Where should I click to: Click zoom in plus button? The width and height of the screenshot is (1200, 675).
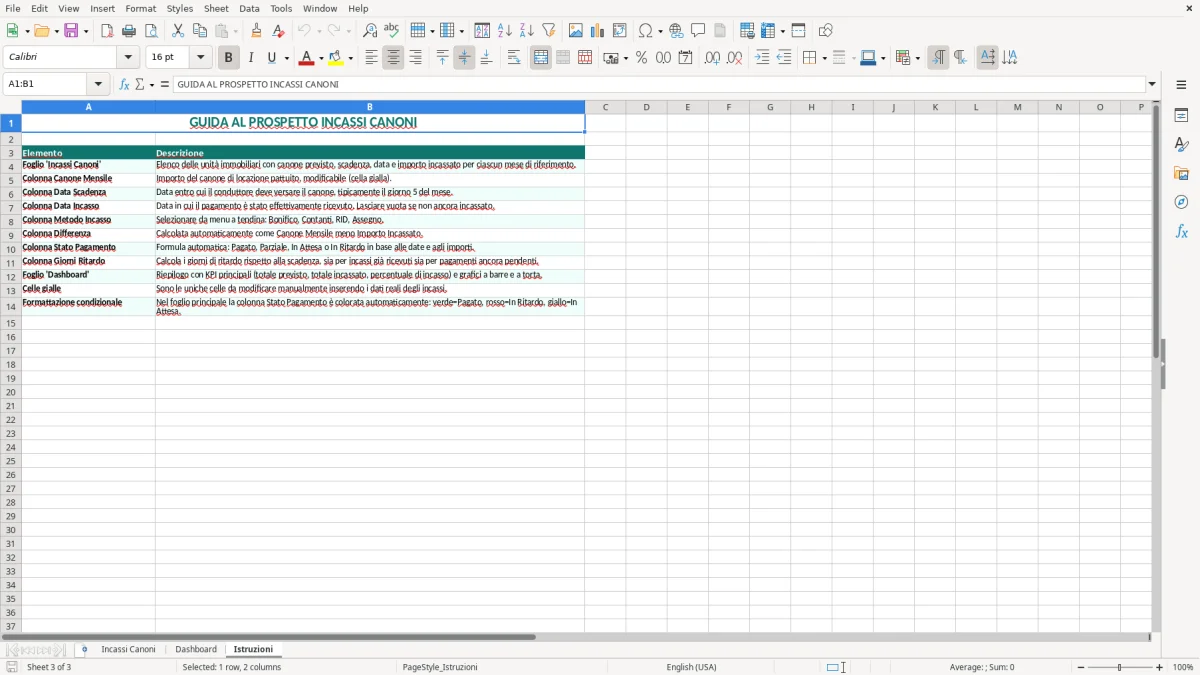[1160, 667]
